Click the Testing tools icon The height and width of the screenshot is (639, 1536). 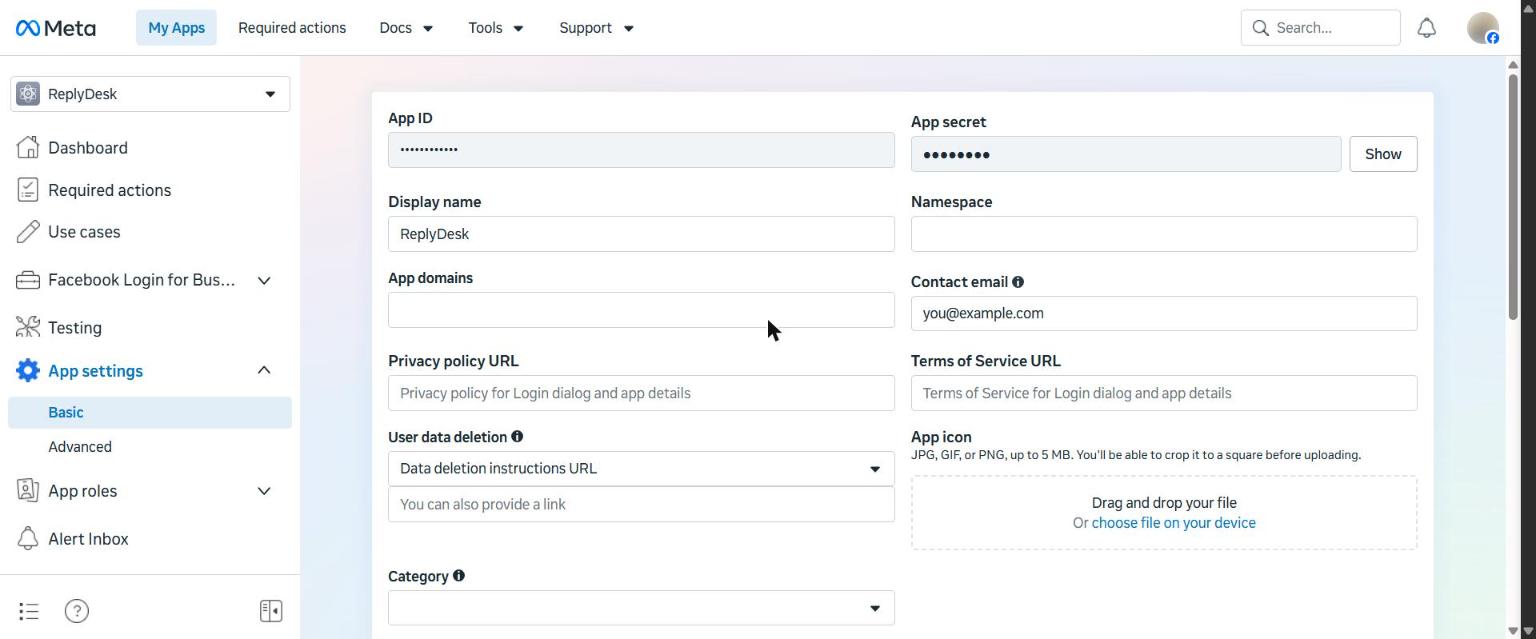click(28, 327)
